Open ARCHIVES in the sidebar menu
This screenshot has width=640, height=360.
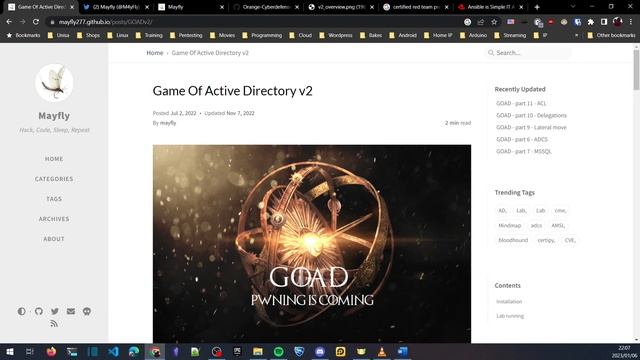54,219
